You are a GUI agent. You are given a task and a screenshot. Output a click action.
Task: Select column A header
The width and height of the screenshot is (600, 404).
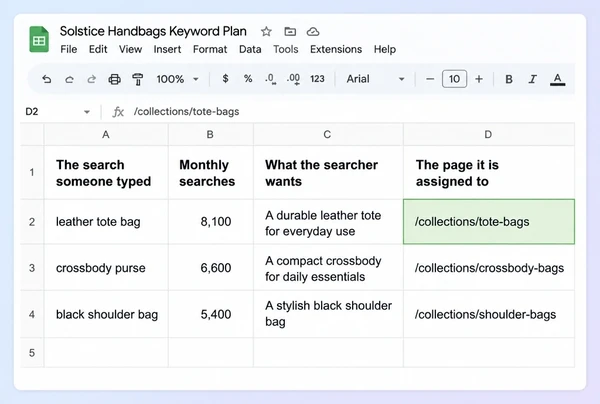[x=106, y=135]
